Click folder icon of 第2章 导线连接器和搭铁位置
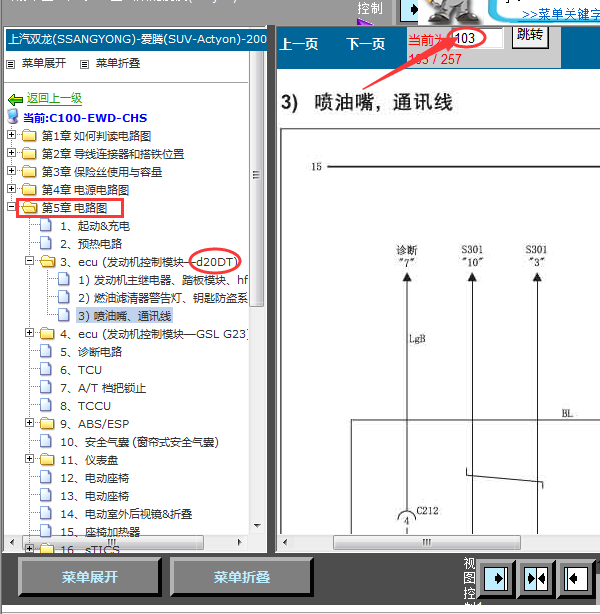This screenshot has width=600, height=614. [29, 154]
